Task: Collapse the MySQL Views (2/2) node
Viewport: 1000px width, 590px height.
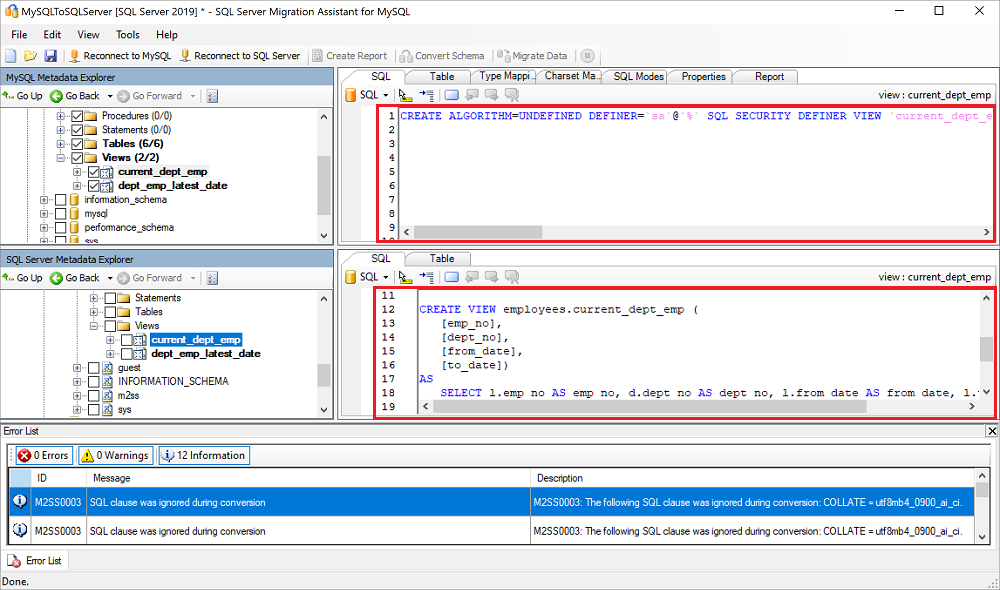Action: point(61,158)
